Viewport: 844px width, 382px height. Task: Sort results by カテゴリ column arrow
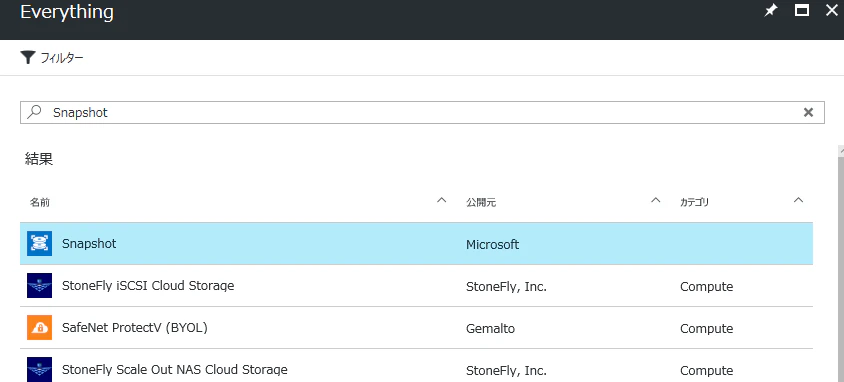798,200
